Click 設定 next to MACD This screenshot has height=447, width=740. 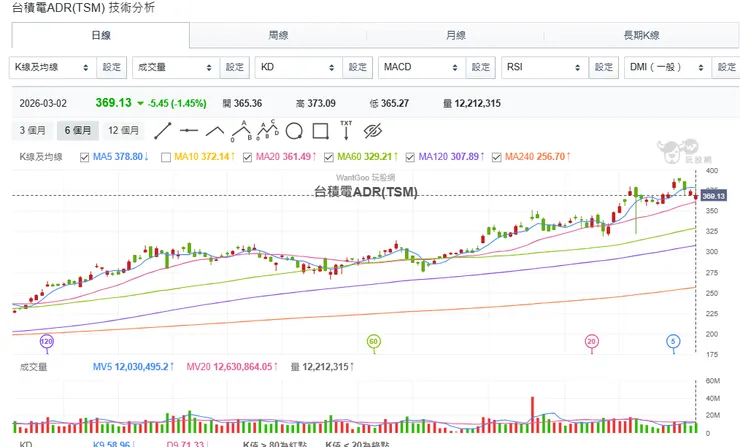pyautogui.click(x=481, y=67)
